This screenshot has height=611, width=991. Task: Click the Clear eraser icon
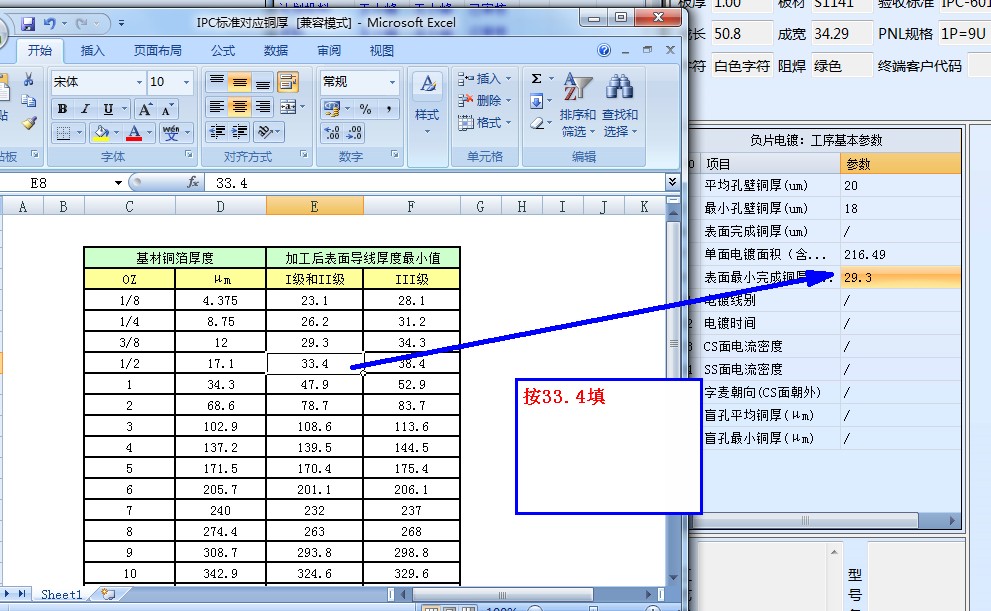[x=537, y=123]
